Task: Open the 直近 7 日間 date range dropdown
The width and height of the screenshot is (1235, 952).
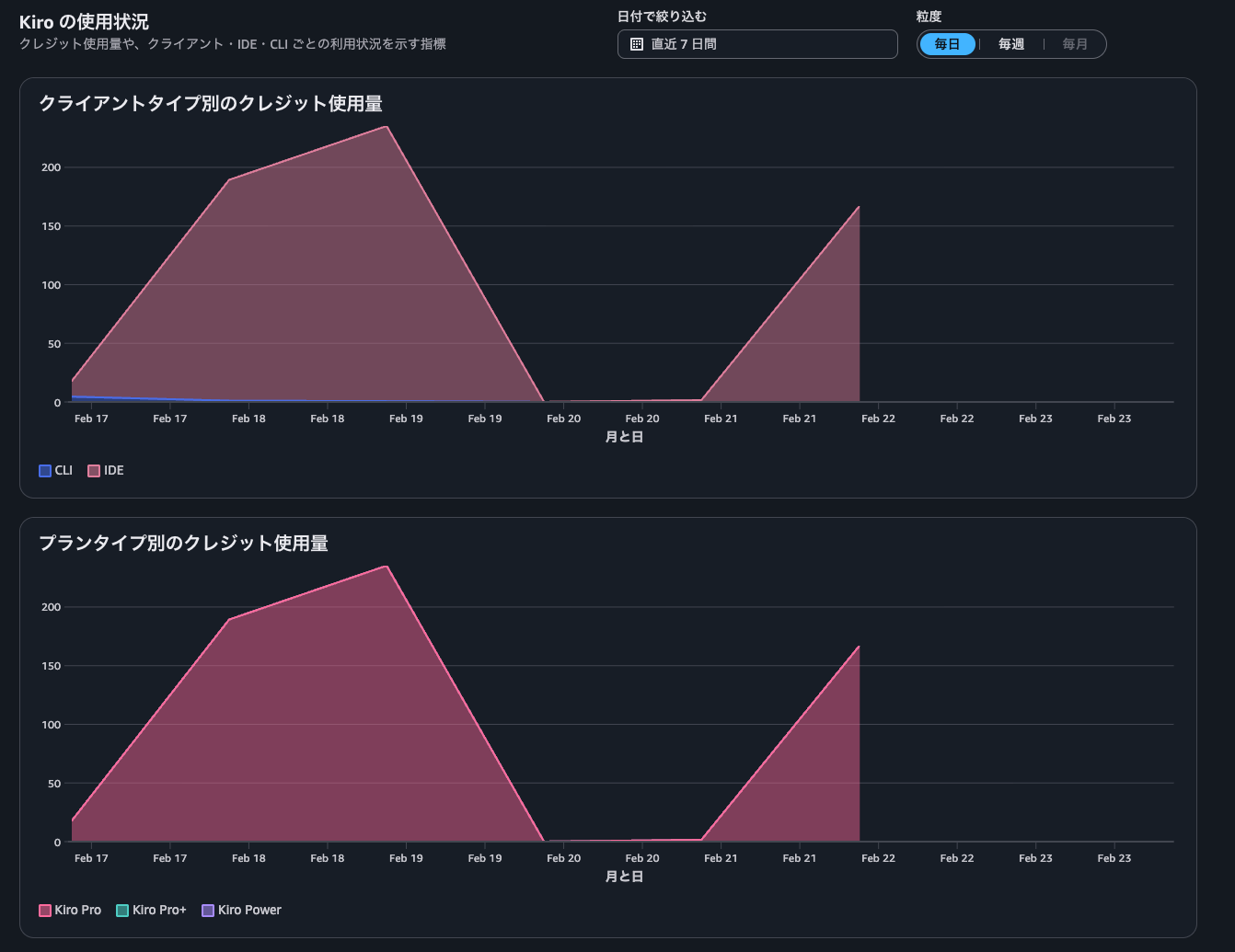Action: point(756,44)
